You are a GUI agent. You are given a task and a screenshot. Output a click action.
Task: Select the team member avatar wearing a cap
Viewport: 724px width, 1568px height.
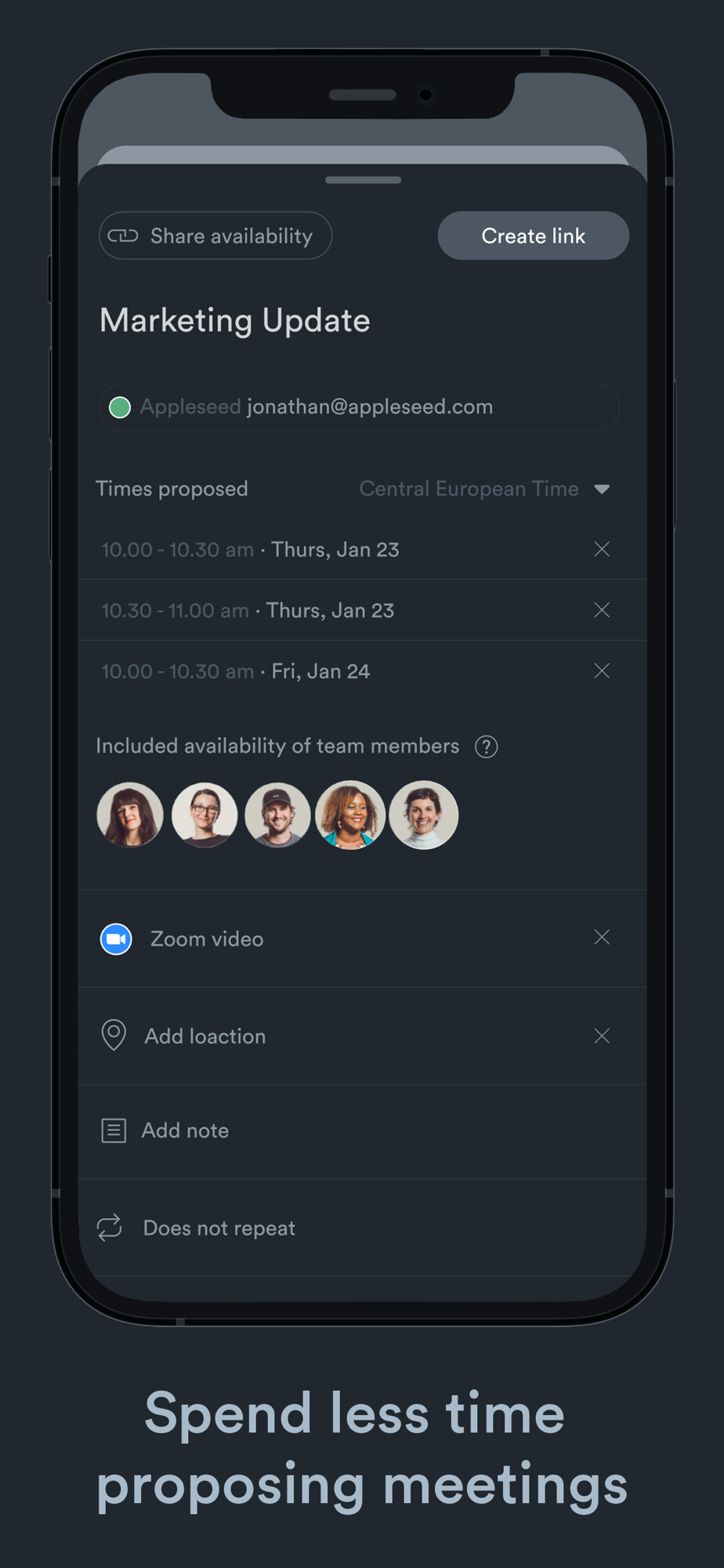click(277, 815)
